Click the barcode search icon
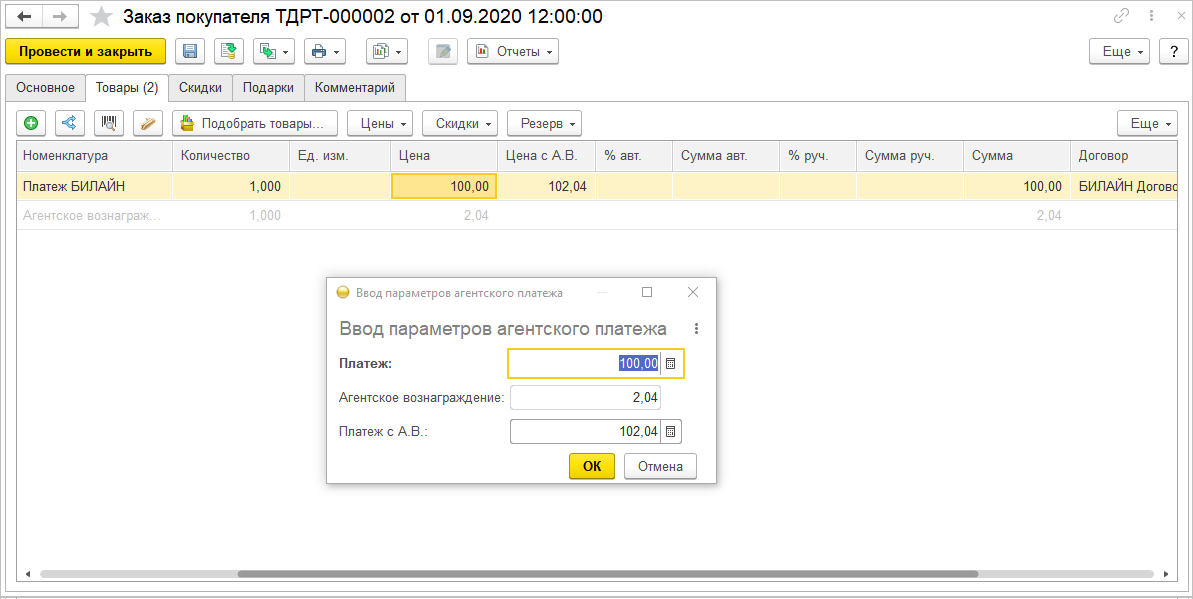 (109, 123)
